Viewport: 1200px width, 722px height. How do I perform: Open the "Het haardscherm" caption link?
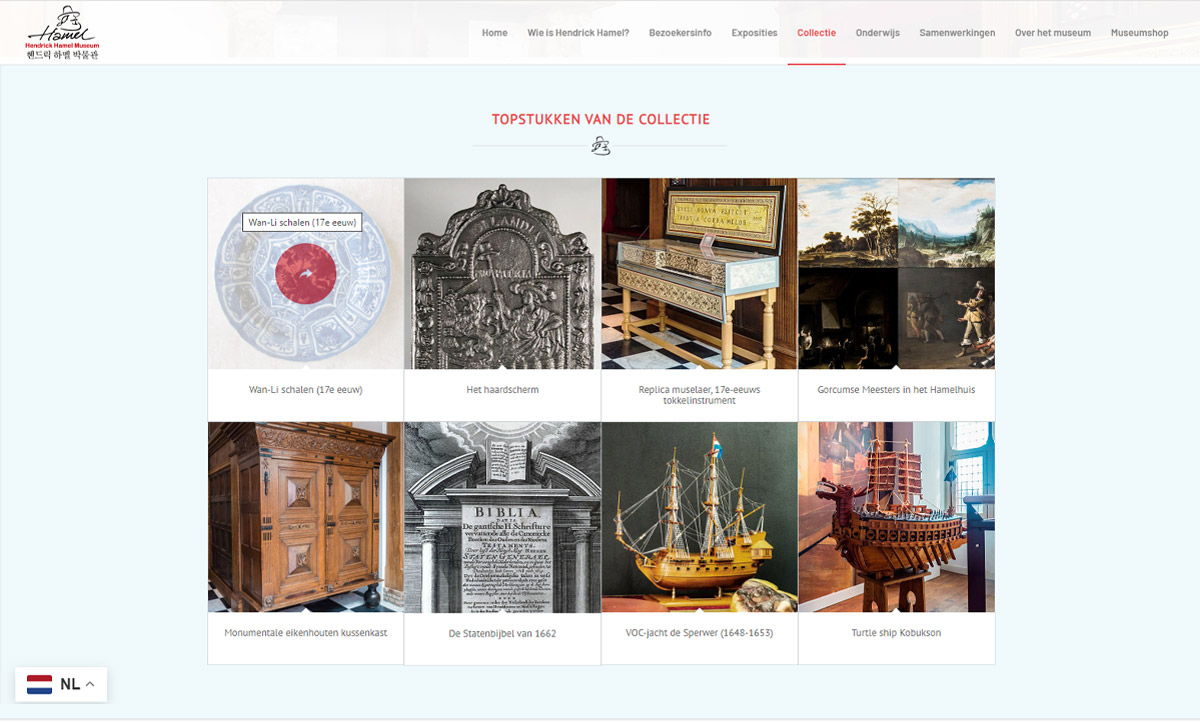tap(502, 390)
